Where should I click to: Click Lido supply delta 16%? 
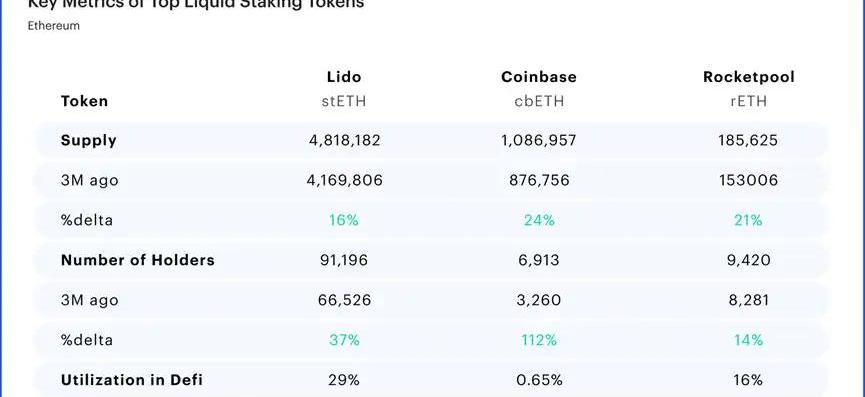point(344,220)
